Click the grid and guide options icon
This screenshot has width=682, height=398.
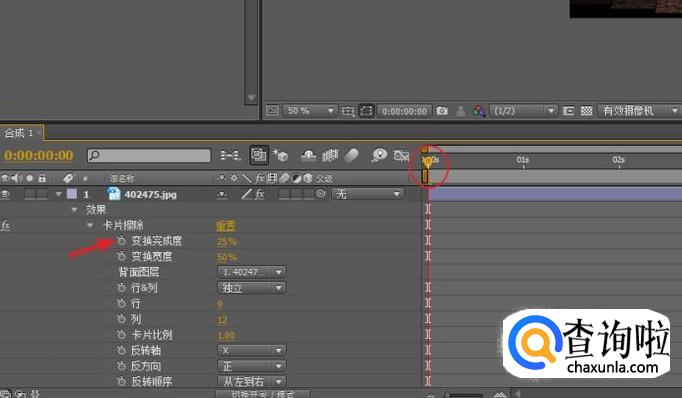(348, 111)
